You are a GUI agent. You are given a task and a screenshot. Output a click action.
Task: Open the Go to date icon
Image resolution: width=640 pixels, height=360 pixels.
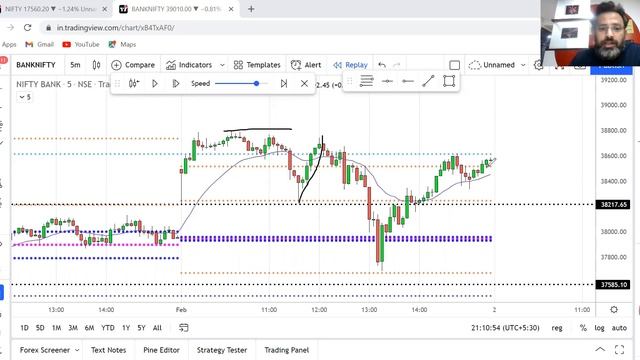[184, 328]
